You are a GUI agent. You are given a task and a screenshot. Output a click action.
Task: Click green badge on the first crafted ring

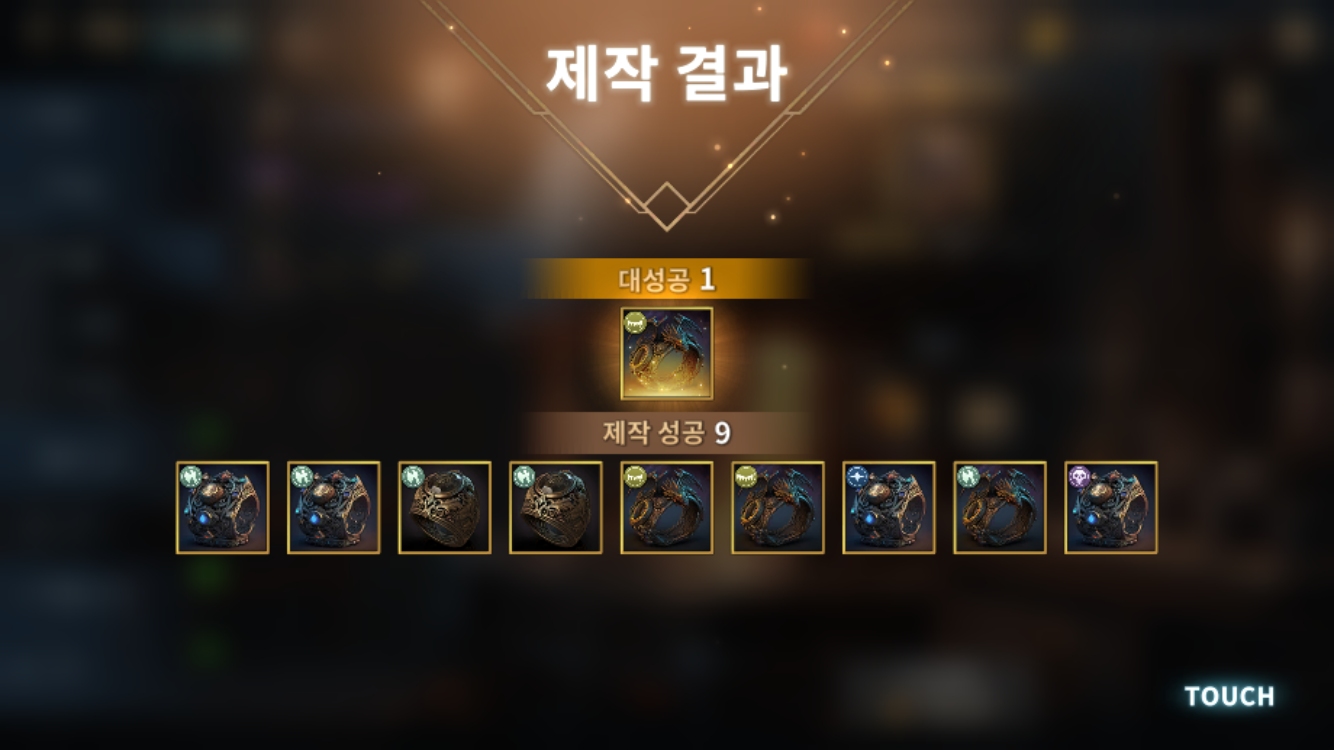(191, 476)
